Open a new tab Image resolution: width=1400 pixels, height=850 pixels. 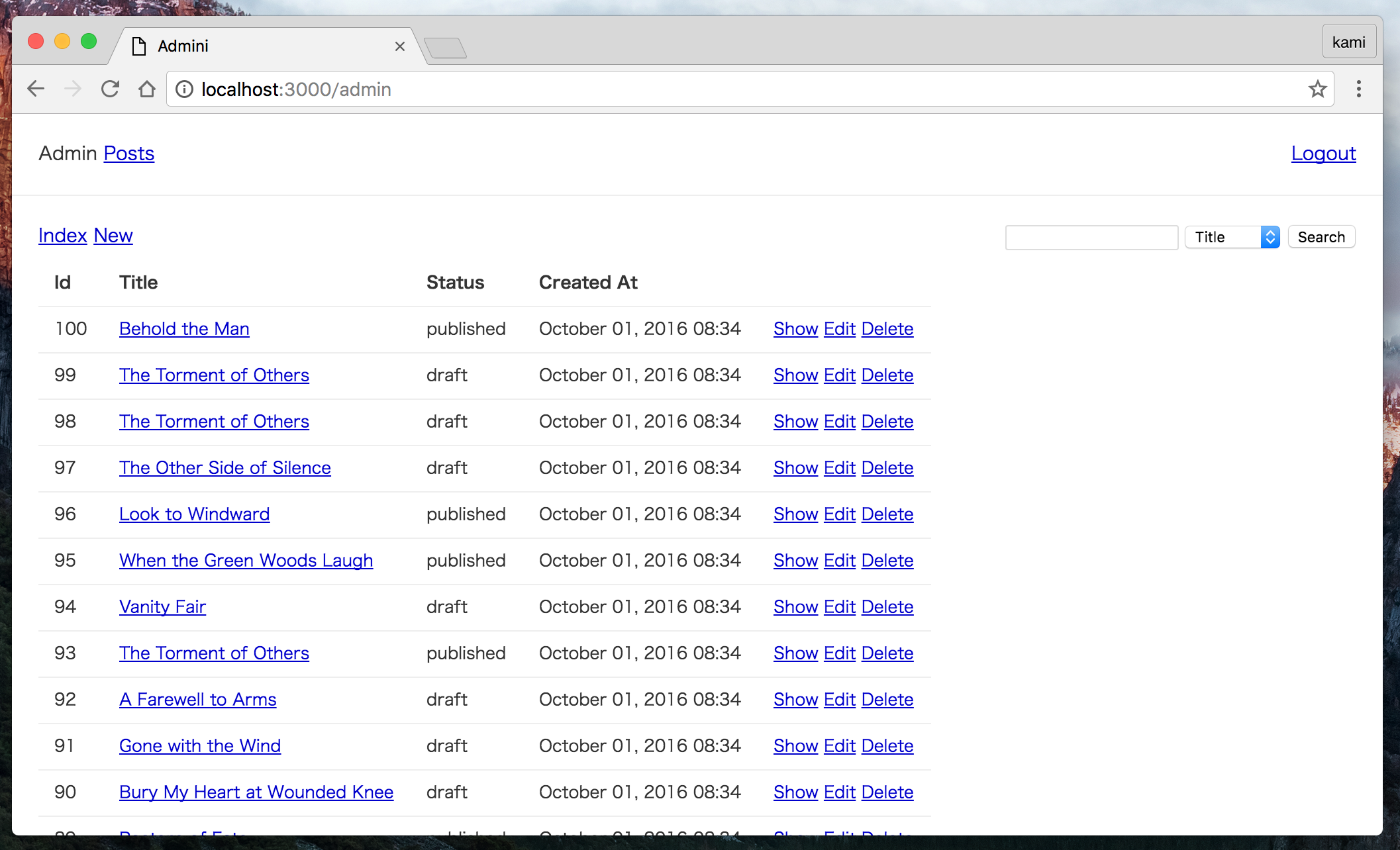(x=445, y=48)
